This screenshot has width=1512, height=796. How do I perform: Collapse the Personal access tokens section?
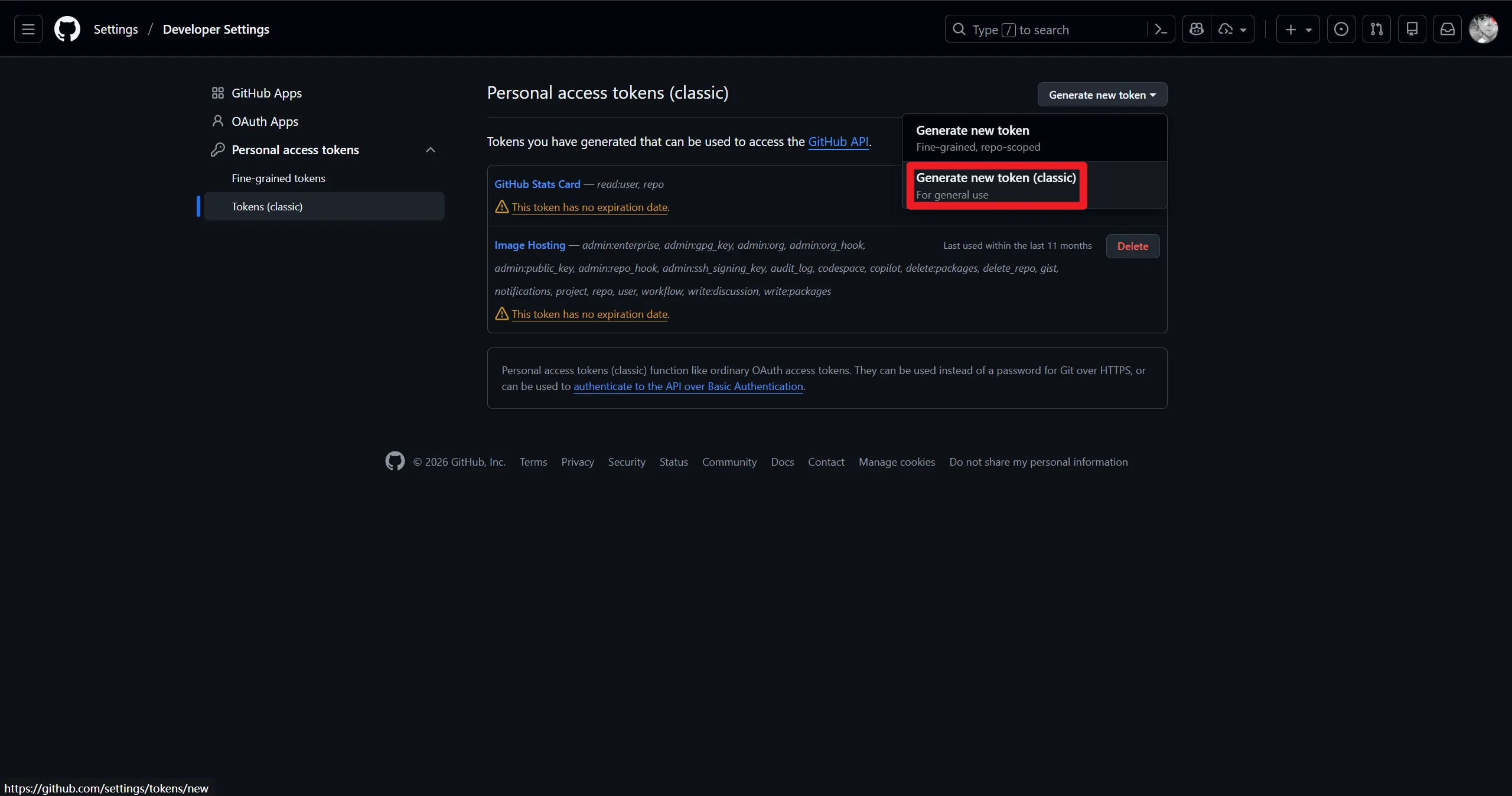(x=430, y=150)
